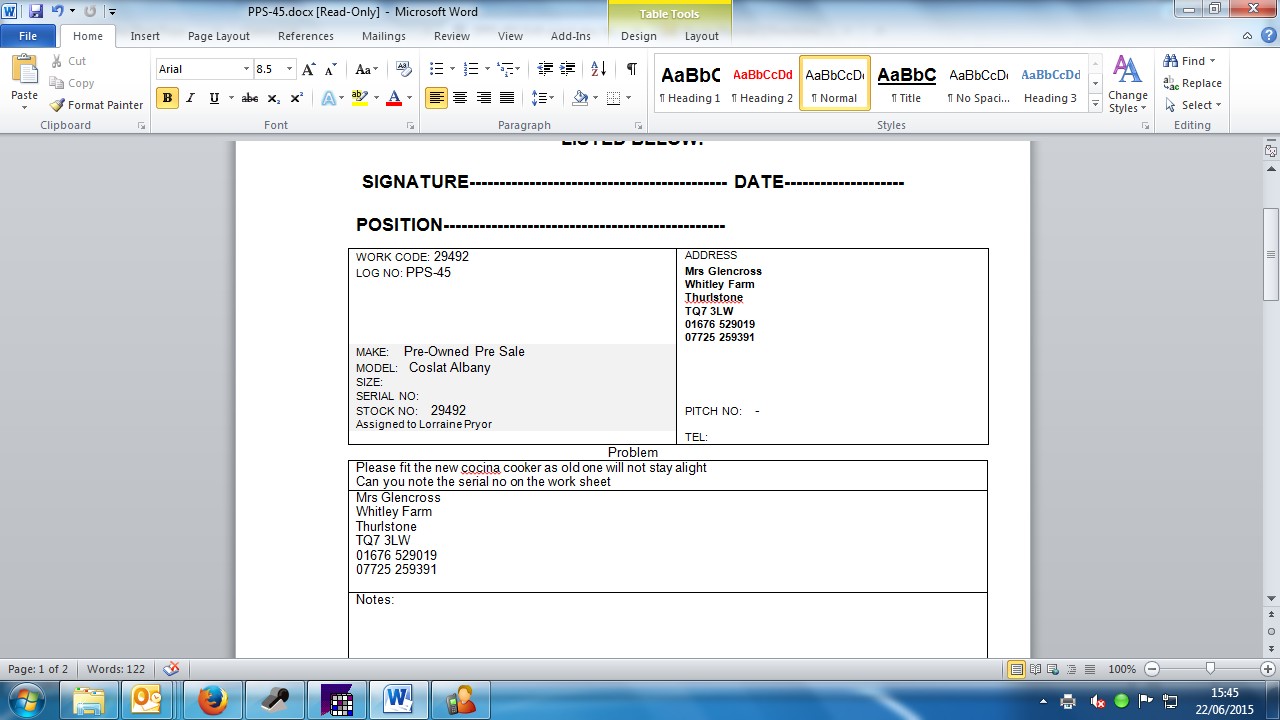Save the document from Quick Access Toolbar
This screenshot has width=1280, height=720.
(36, 12)
